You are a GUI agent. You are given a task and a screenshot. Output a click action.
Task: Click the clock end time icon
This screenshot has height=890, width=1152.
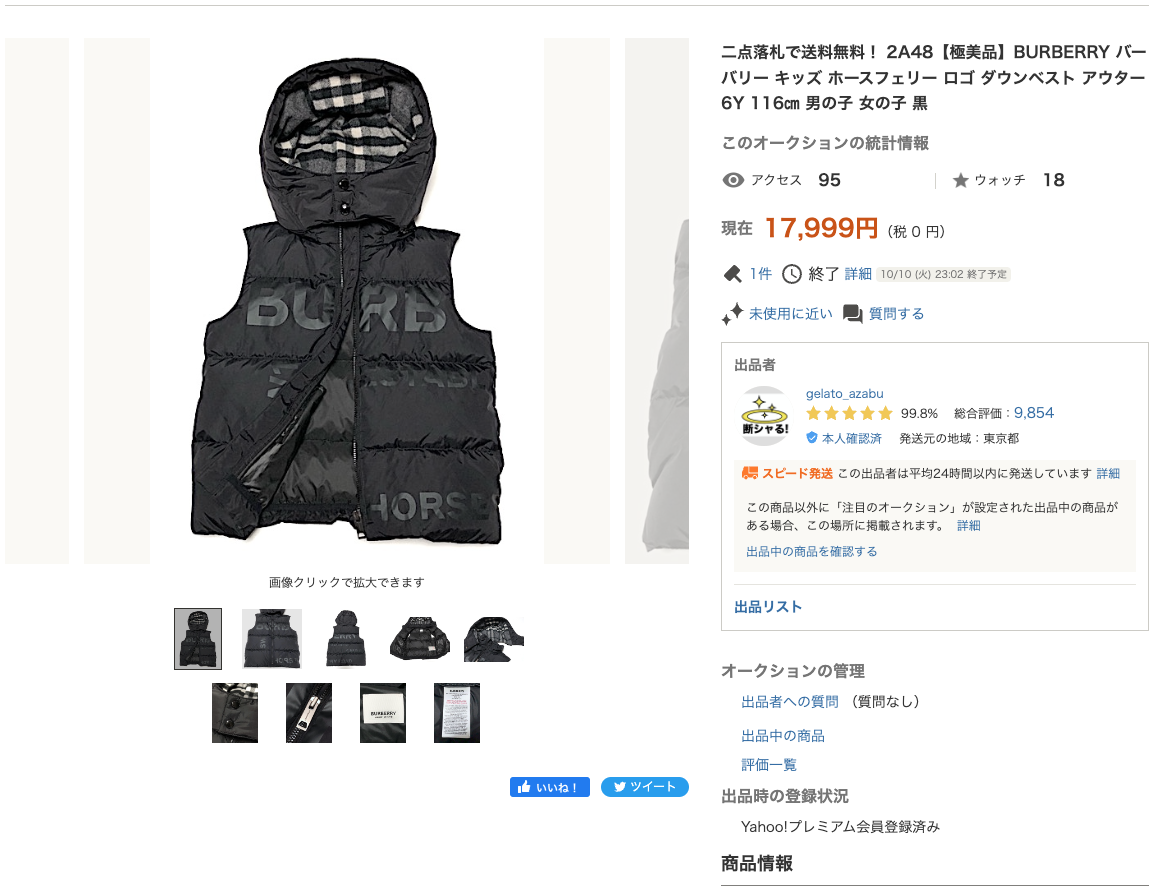[791, 274]
